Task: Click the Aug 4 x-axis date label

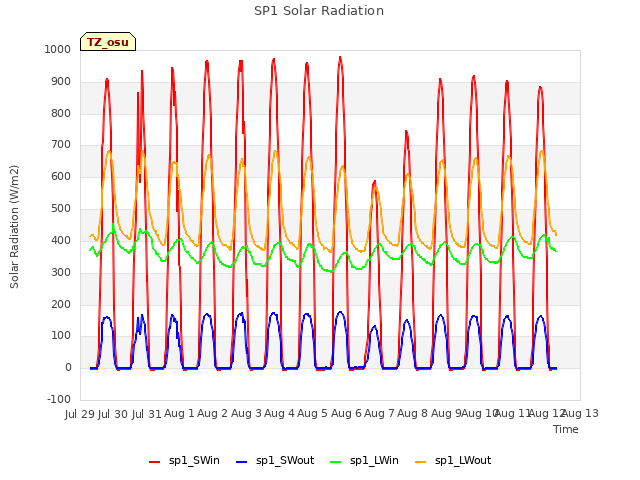Action: [x=280, y=413]
